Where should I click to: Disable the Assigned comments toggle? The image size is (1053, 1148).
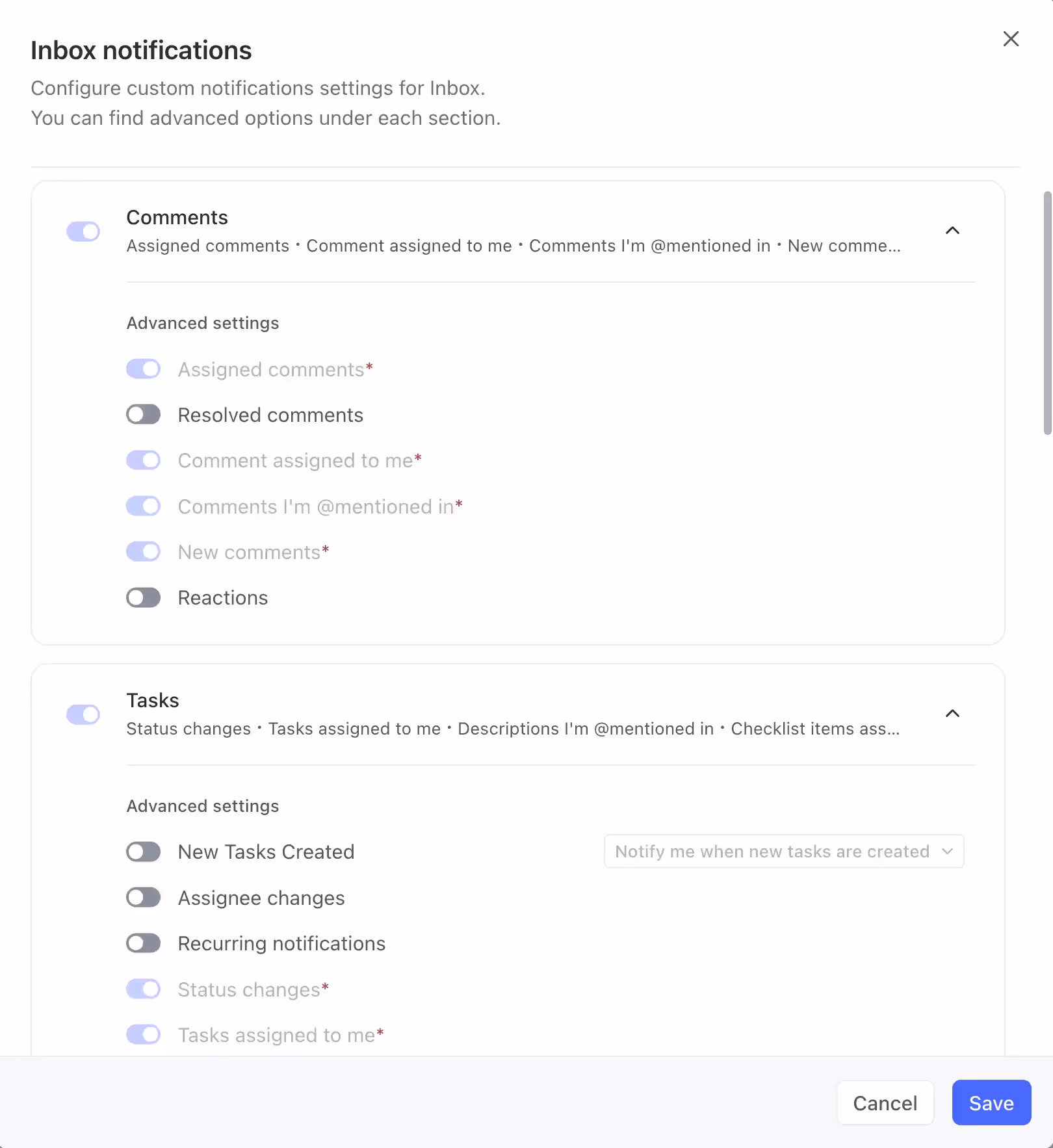click(x=143, y=369)
